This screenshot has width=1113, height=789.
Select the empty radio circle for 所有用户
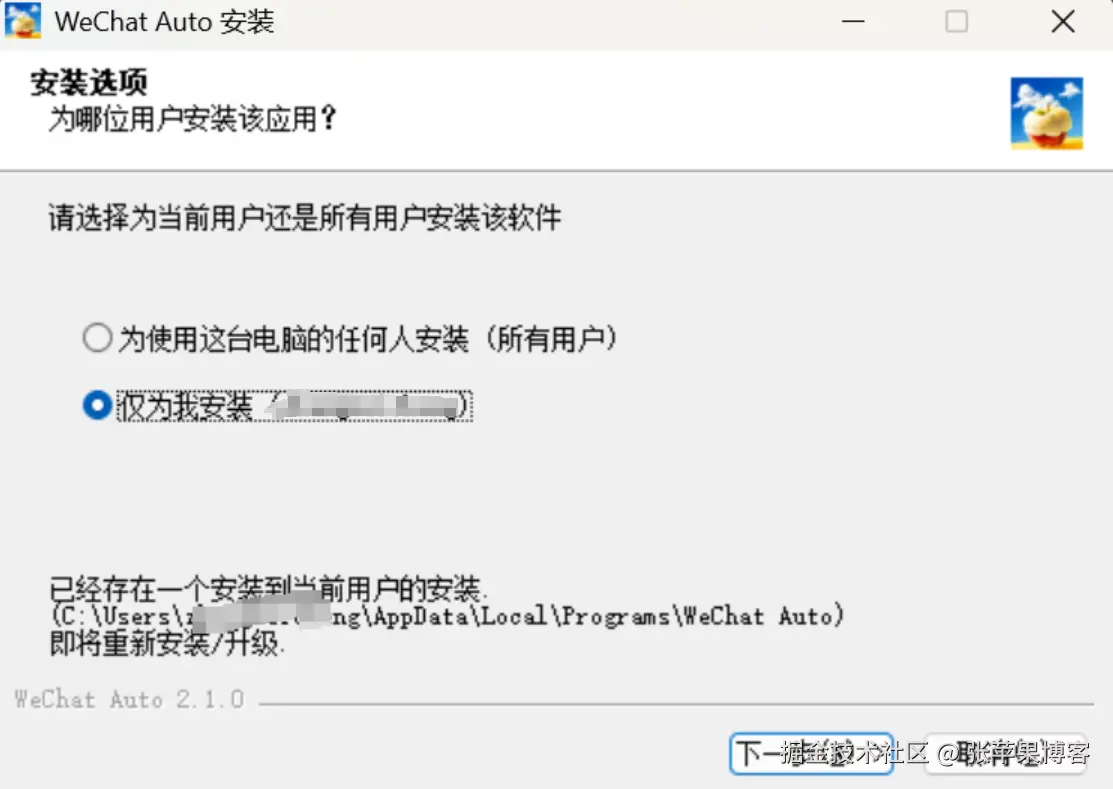97,338
